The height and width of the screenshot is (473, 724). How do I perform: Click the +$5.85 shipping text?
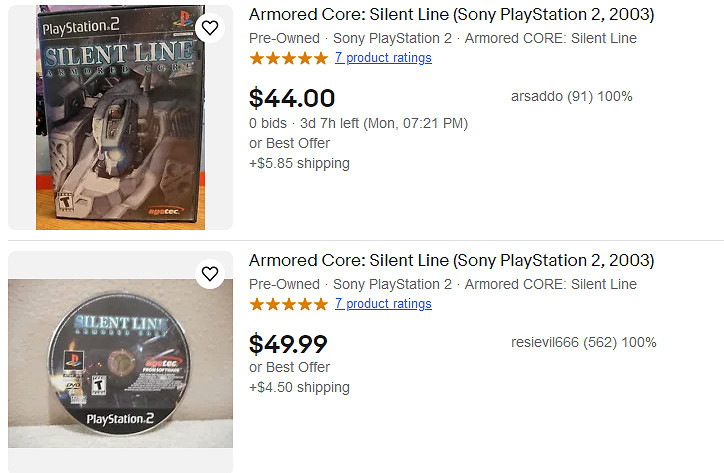tap(299, 163)
